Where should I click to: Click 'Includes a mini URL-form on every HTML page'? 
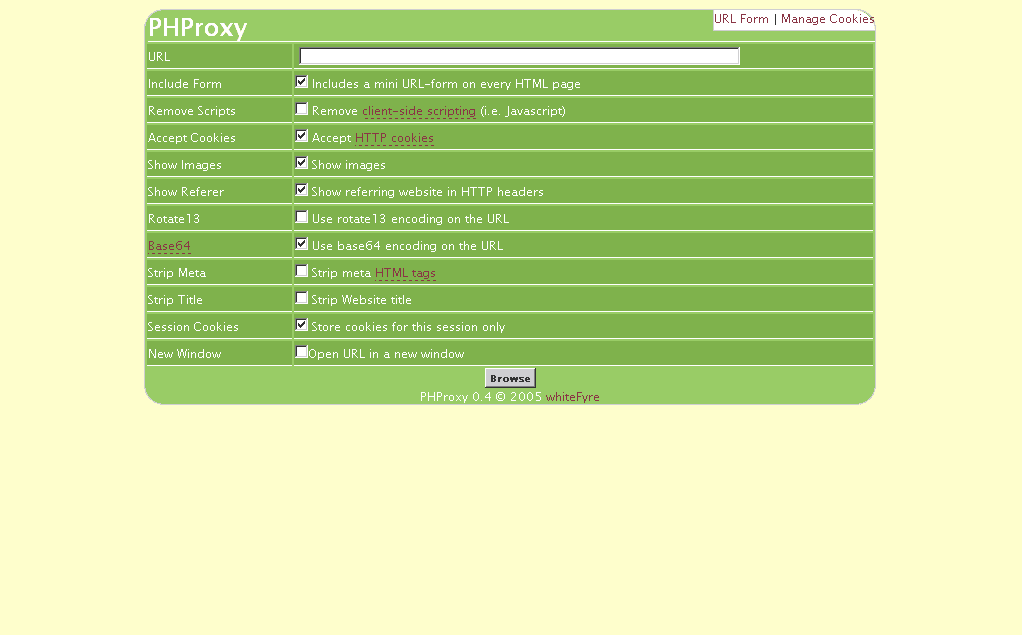click(x=446, y=84)
